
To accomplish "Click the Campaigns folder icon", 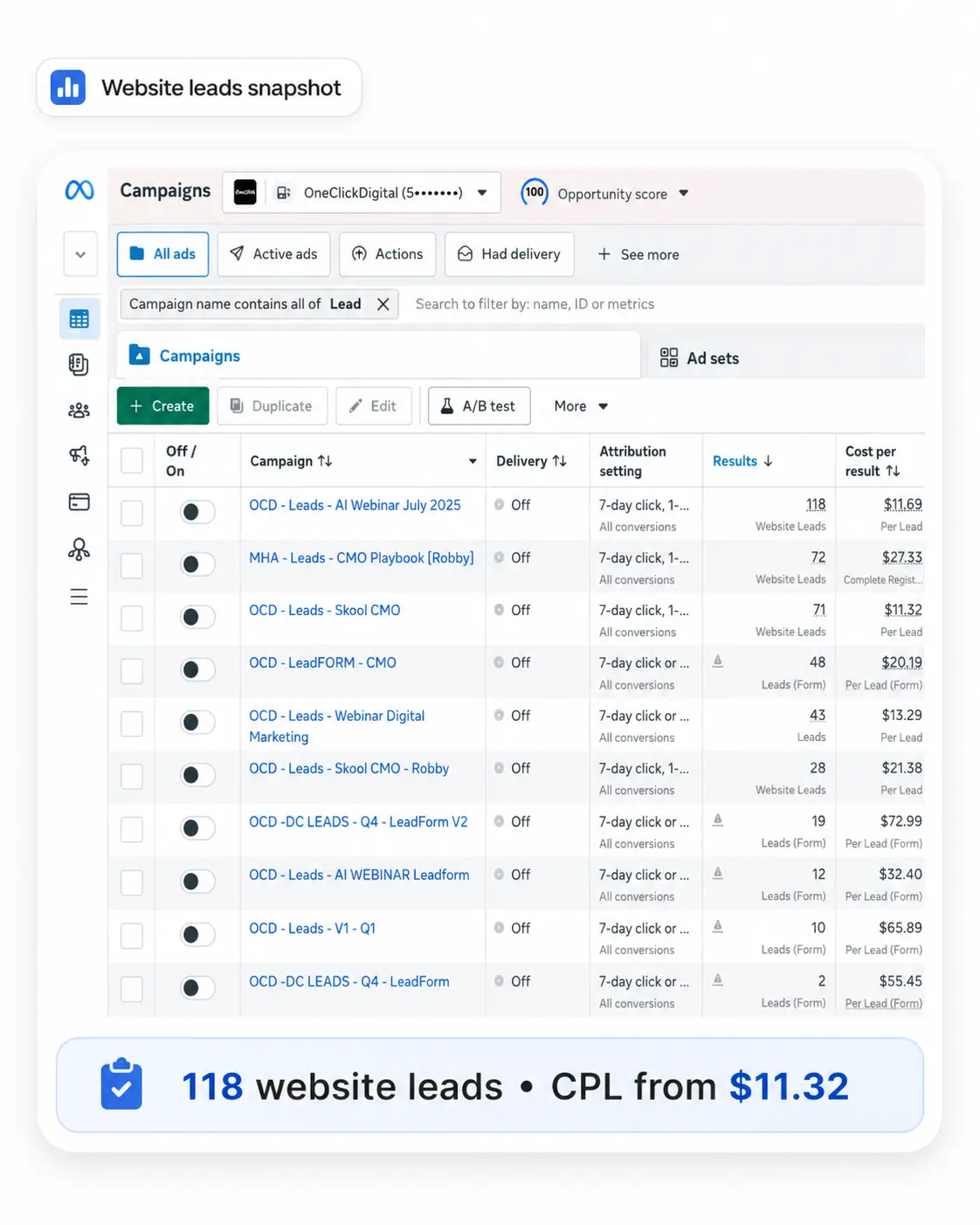I will (x=140, y=355).
